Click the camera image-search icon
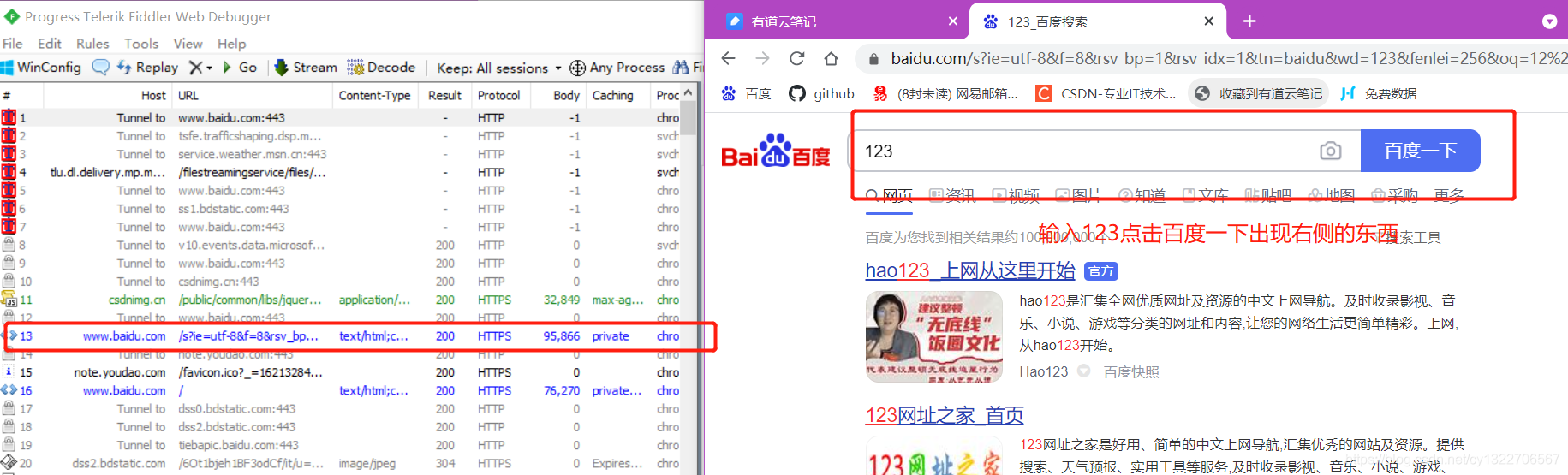This screenshot has width=1568, height=475. [1330, 151]
